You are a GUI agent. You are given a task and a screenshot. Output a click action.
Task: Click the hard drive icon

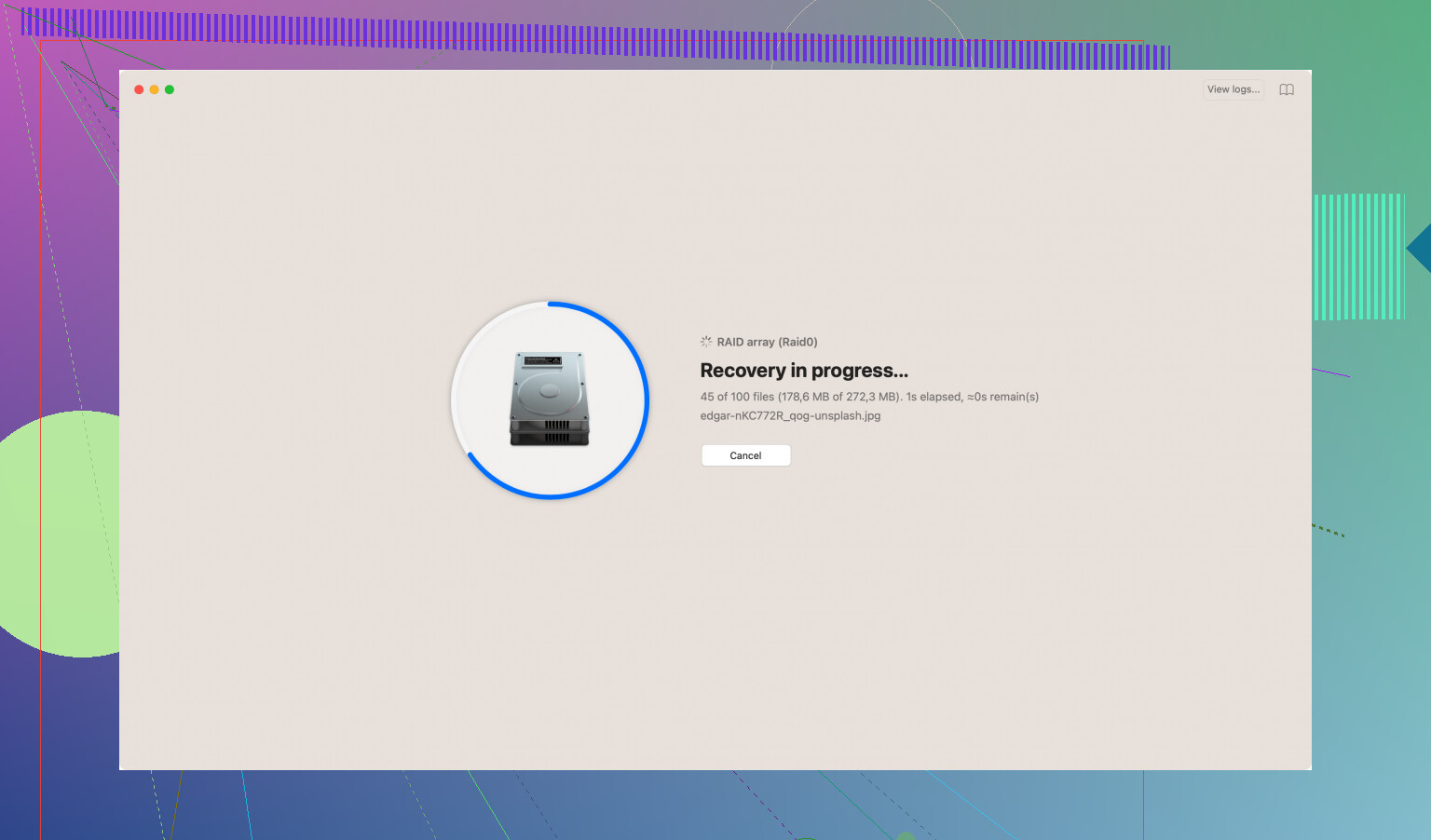[550, 399]
